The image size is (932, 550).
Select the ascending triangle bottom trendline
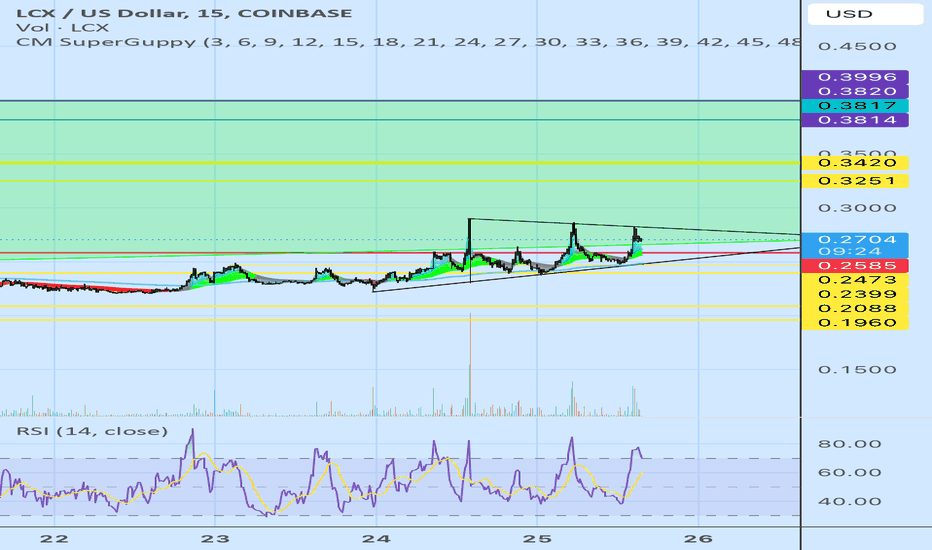click(586, 269)
